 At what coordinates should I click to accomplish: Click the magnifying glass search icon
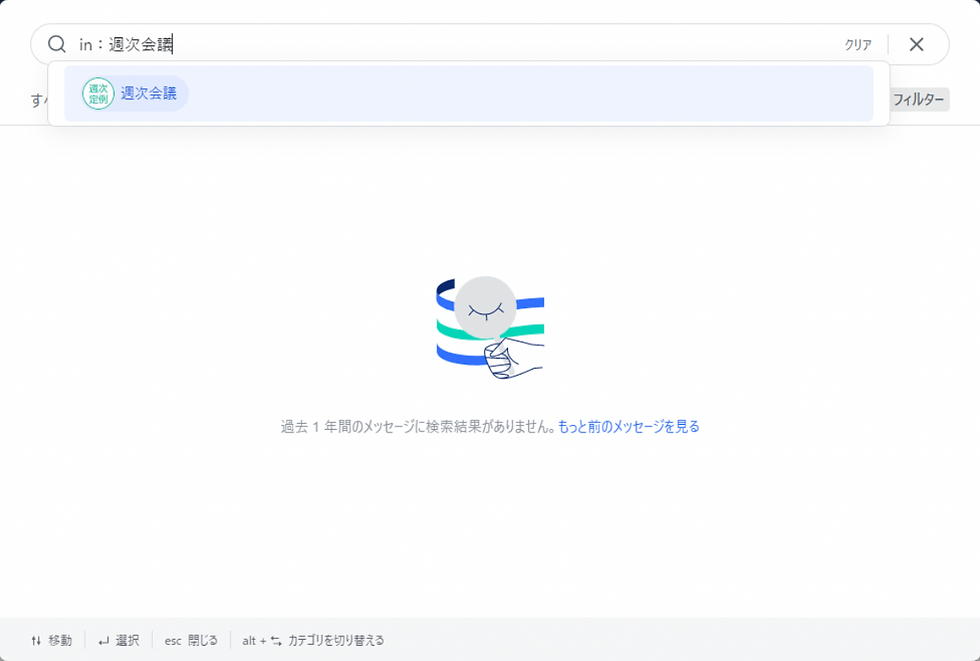[57, 44]
